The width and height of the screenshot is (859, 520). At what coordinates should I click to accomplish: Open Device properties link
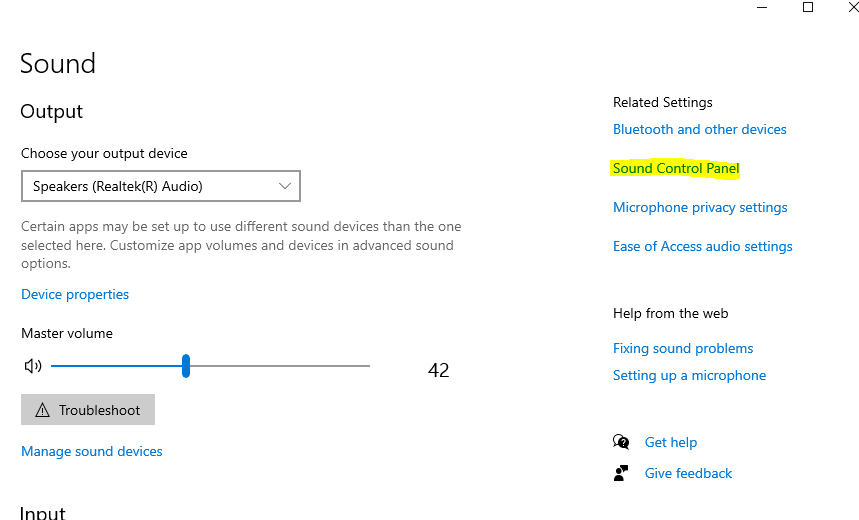pyautogui.click(x=75, y=294)
